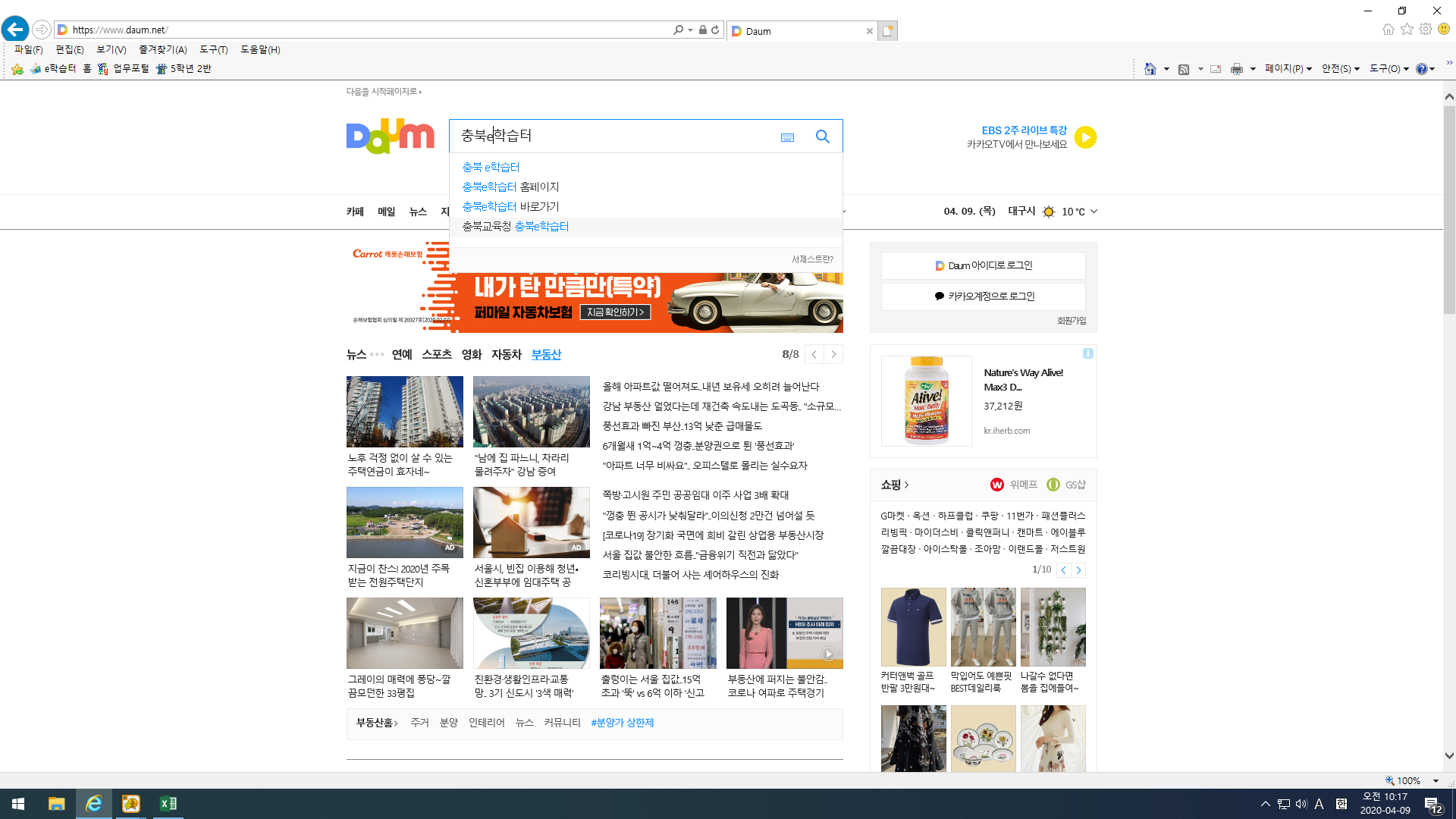Viewport: 1456px width, 819px height.
Task: Open the 안전(S) dropdown menu
Action: click(1340, 69)
